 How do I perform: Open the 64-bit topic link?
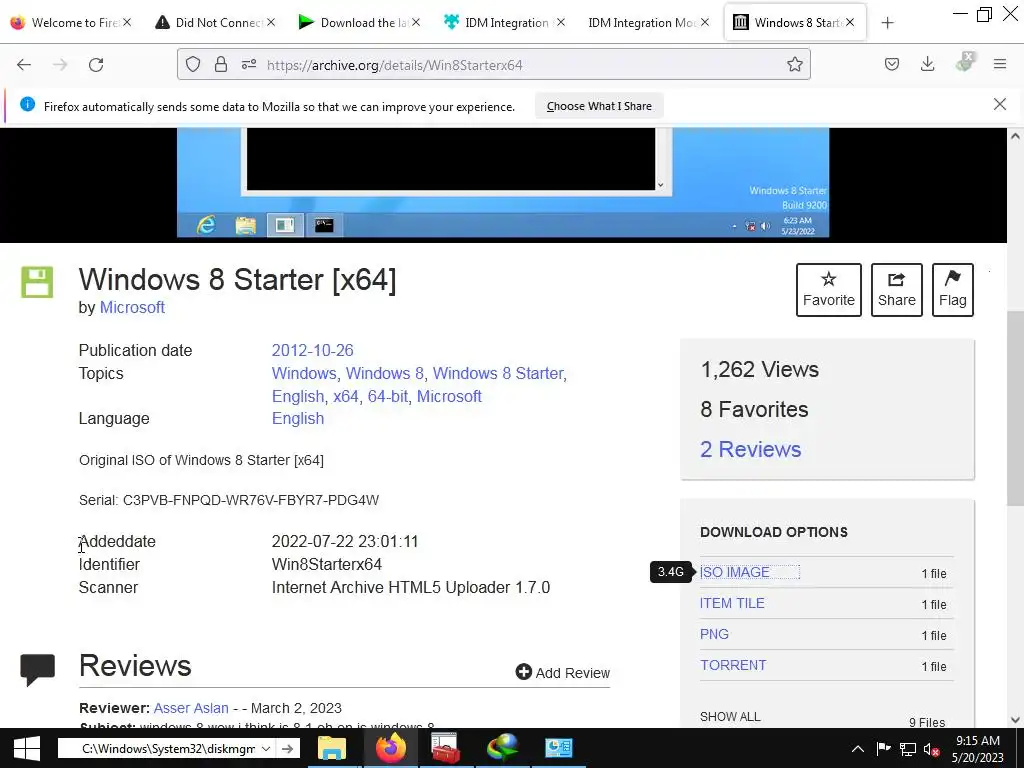point(388,396)
